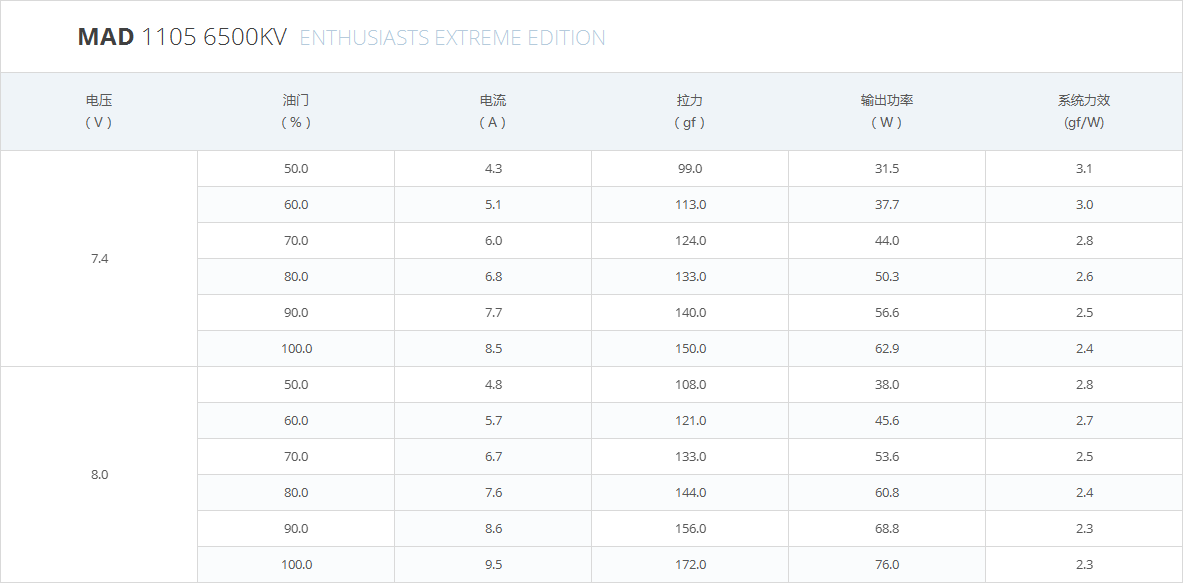
Task: Click the 拉力 (gf) column header
Action: tap(690, 112)
